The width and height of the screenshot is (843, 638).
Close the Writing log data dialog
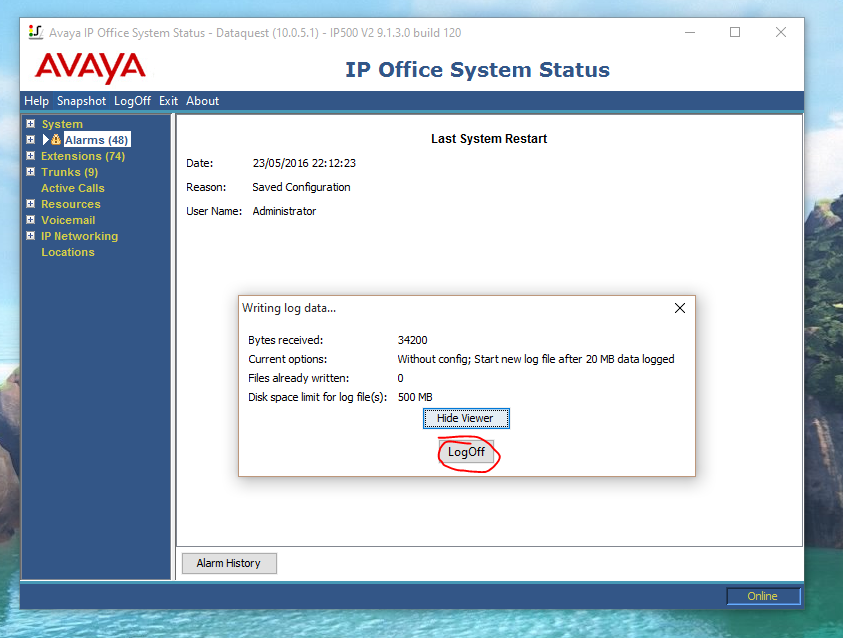[x=680, y=308]
